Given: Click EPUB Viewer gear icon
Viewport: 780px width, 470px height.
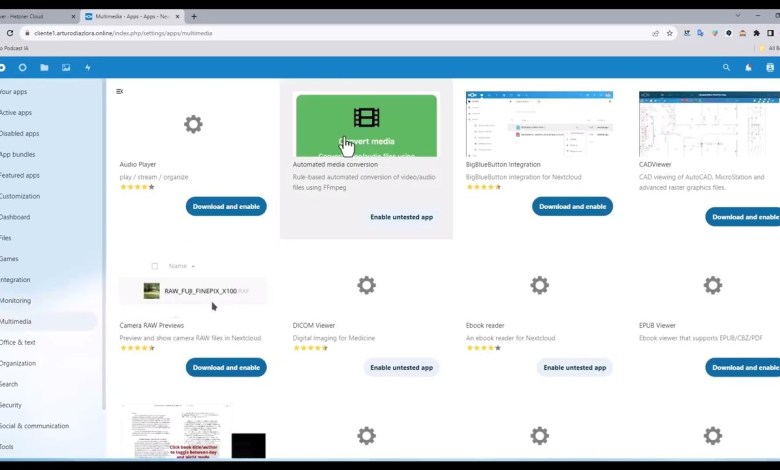Looking at the screenshot, I should click(x=712, y=285).
